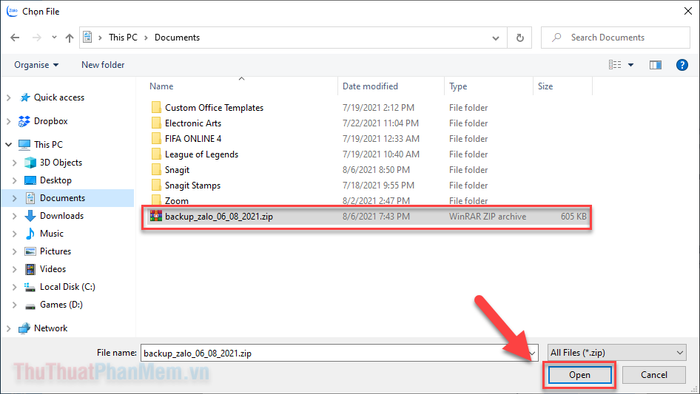Change view with the view icon
Image resolution: width=700 pixels, height=394 pixels.
point(615,65)
